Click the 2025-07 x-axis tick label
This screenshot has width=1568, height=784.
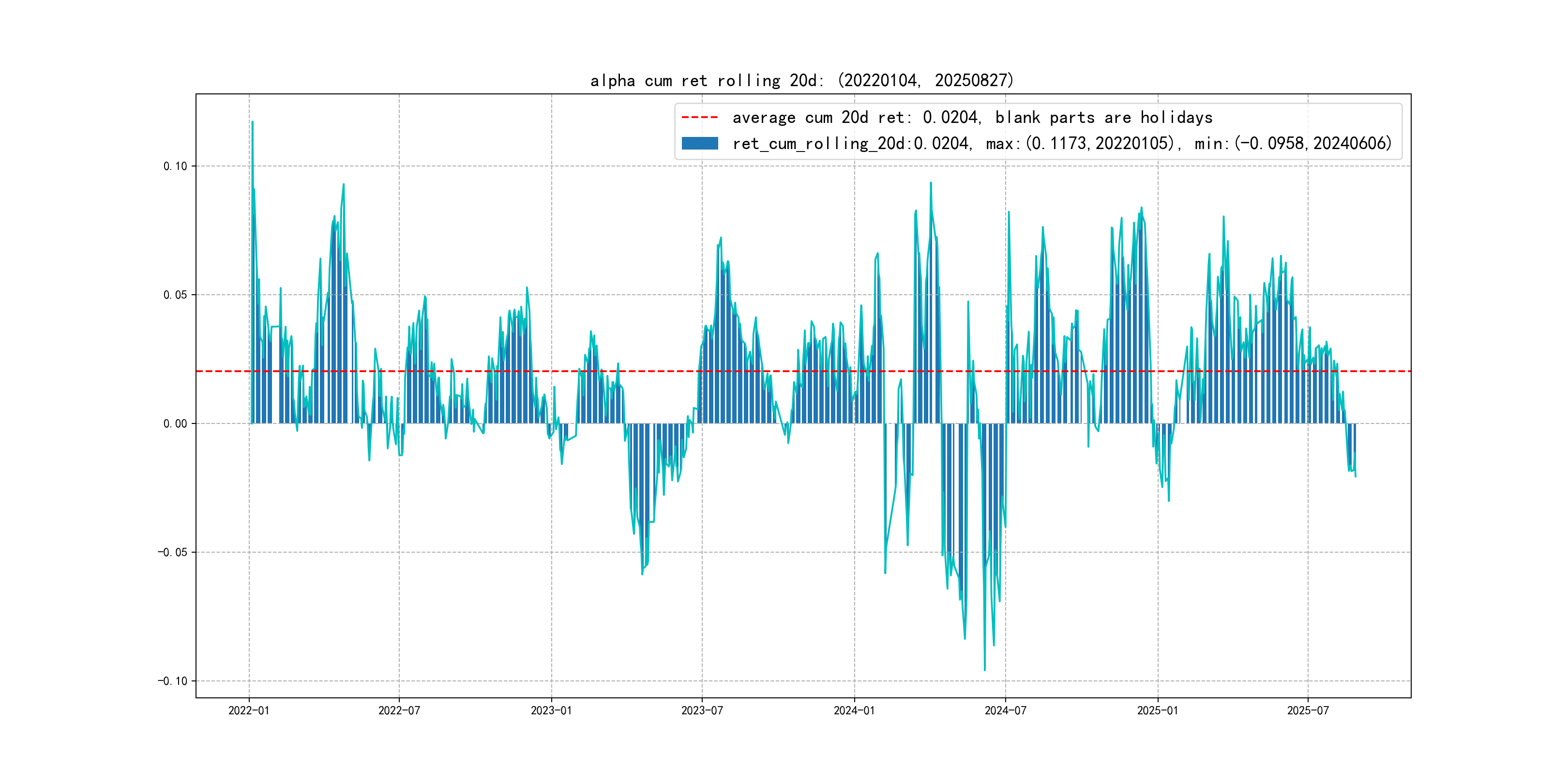pyautogui.click(x=1308, y=710)
